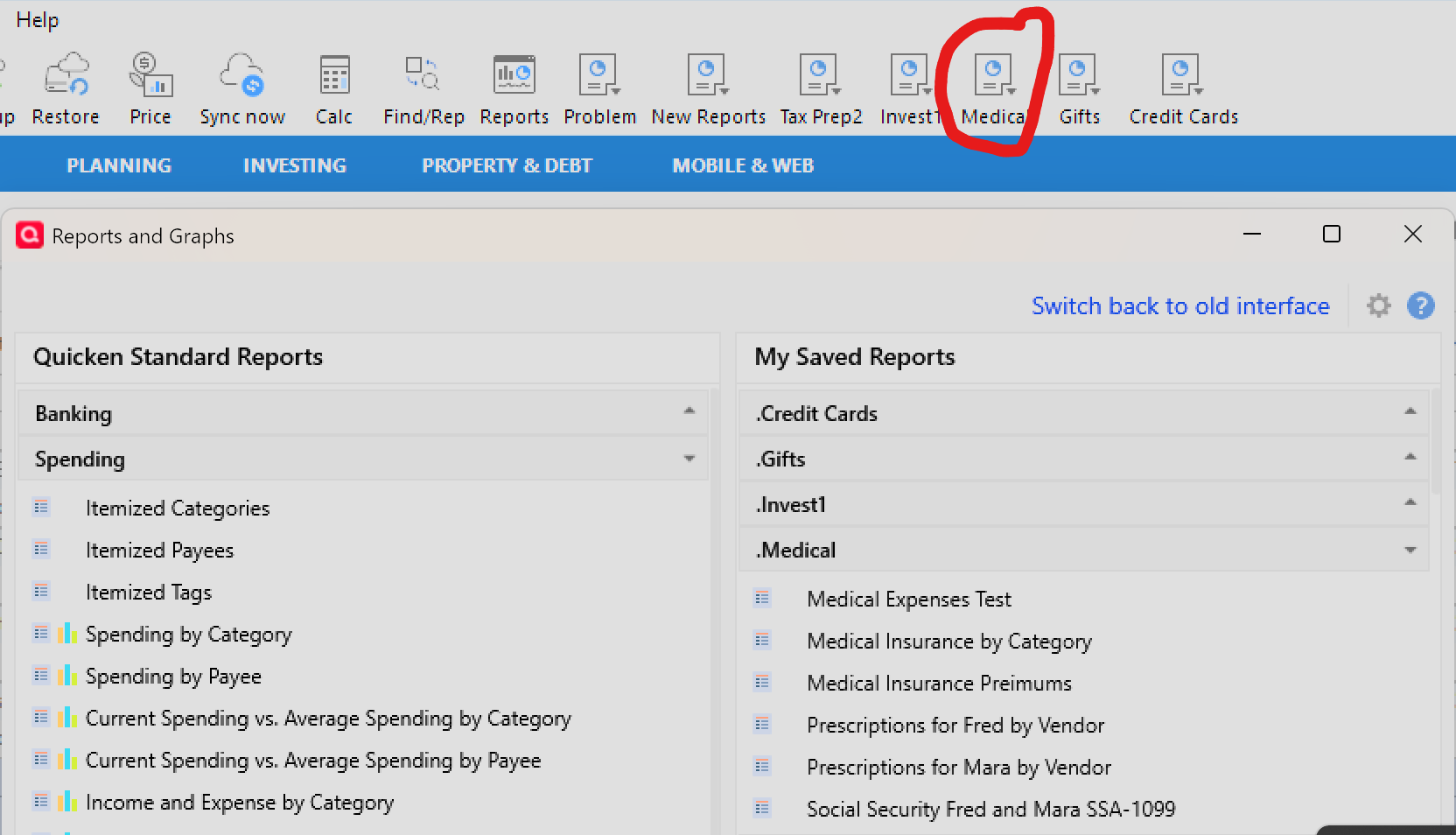Open Medical Insurance by Category report
1456x835 pixels.
949,642
